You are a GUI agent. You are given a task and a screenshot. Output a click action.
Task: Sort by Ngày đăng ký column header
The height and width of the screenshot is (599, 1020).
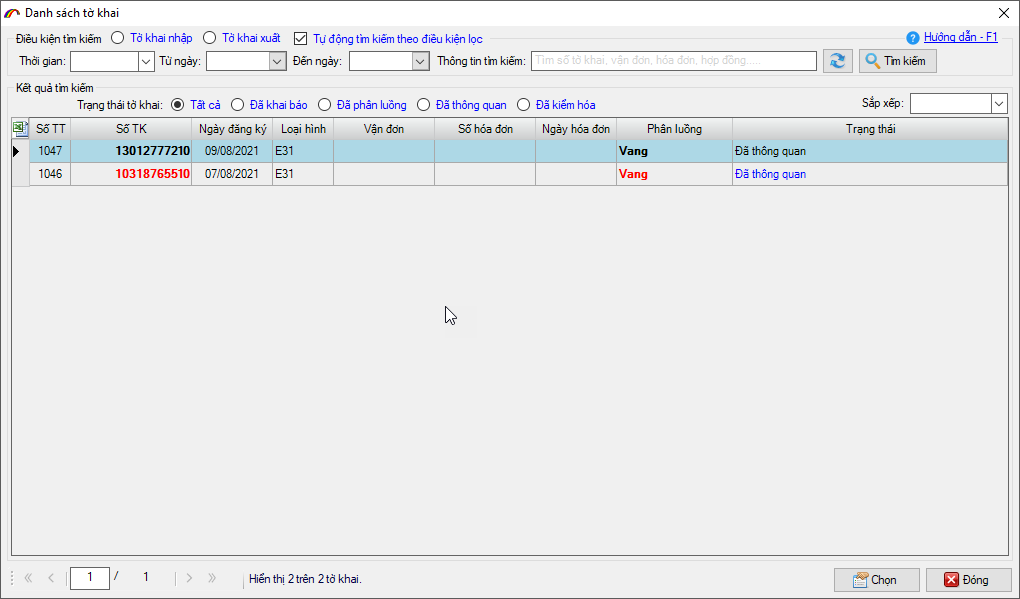(232, 129)
